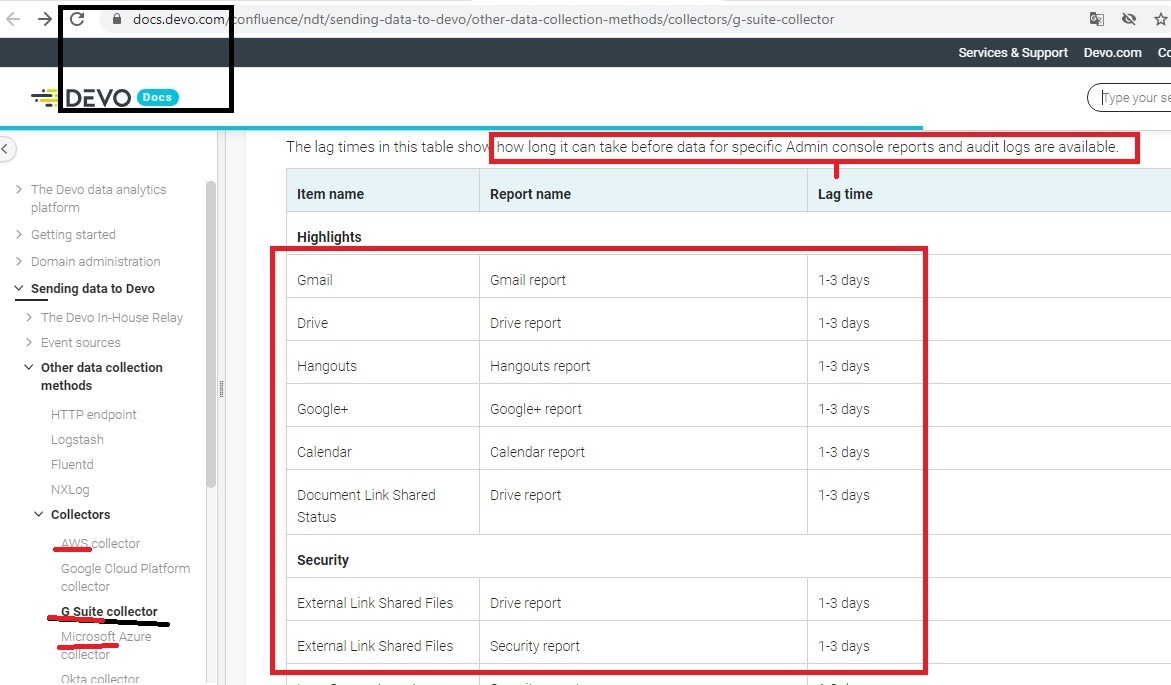Screen dimensions: 1171x685
Task: Open the AWS collector page
Action: [x=100, y=544]
